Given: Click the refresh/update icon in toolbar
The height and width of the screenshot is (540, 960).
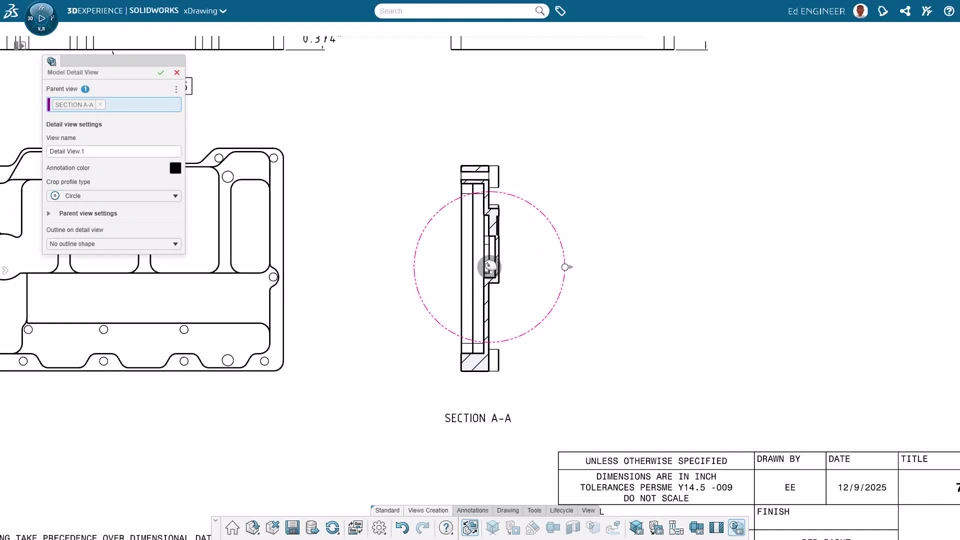Looking at the screenshot, I should pos(332,528).
